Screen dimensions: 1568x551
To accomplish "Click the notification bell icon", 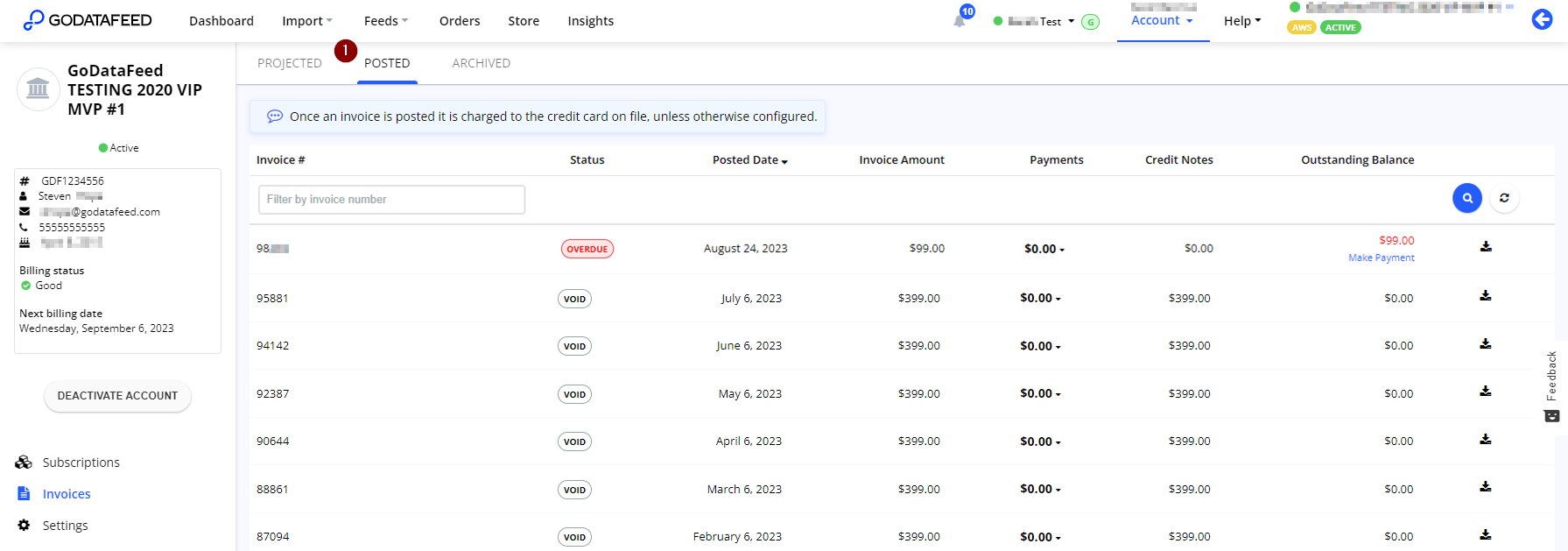I will pyautogui.click(x=960, y=21).
